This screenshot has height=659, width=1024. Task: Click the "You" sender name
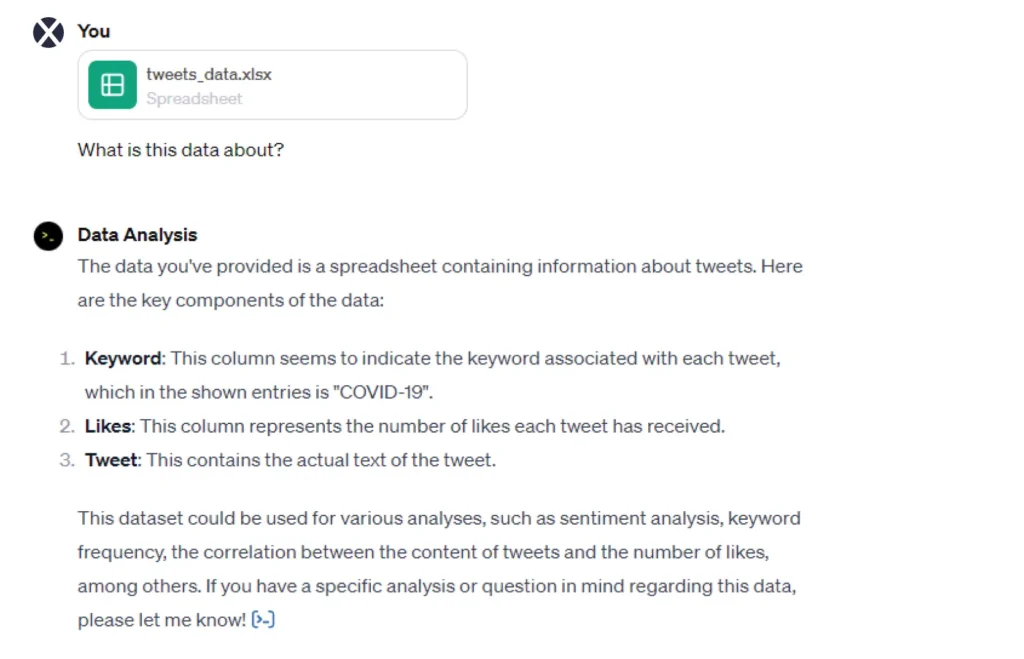pyautogui.click(x=94, y=31)
